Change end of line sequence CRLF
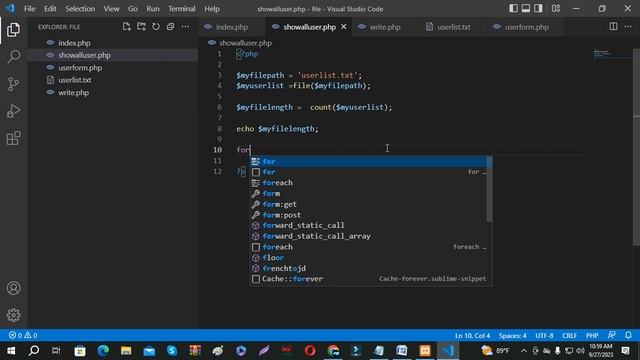This screenshot has width=640, height=360. point(569,336)
